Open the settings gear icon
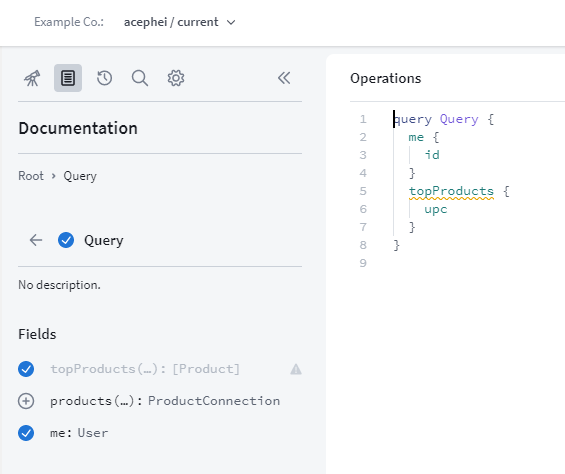Screen dimensions: 565x474 (176, 78)
